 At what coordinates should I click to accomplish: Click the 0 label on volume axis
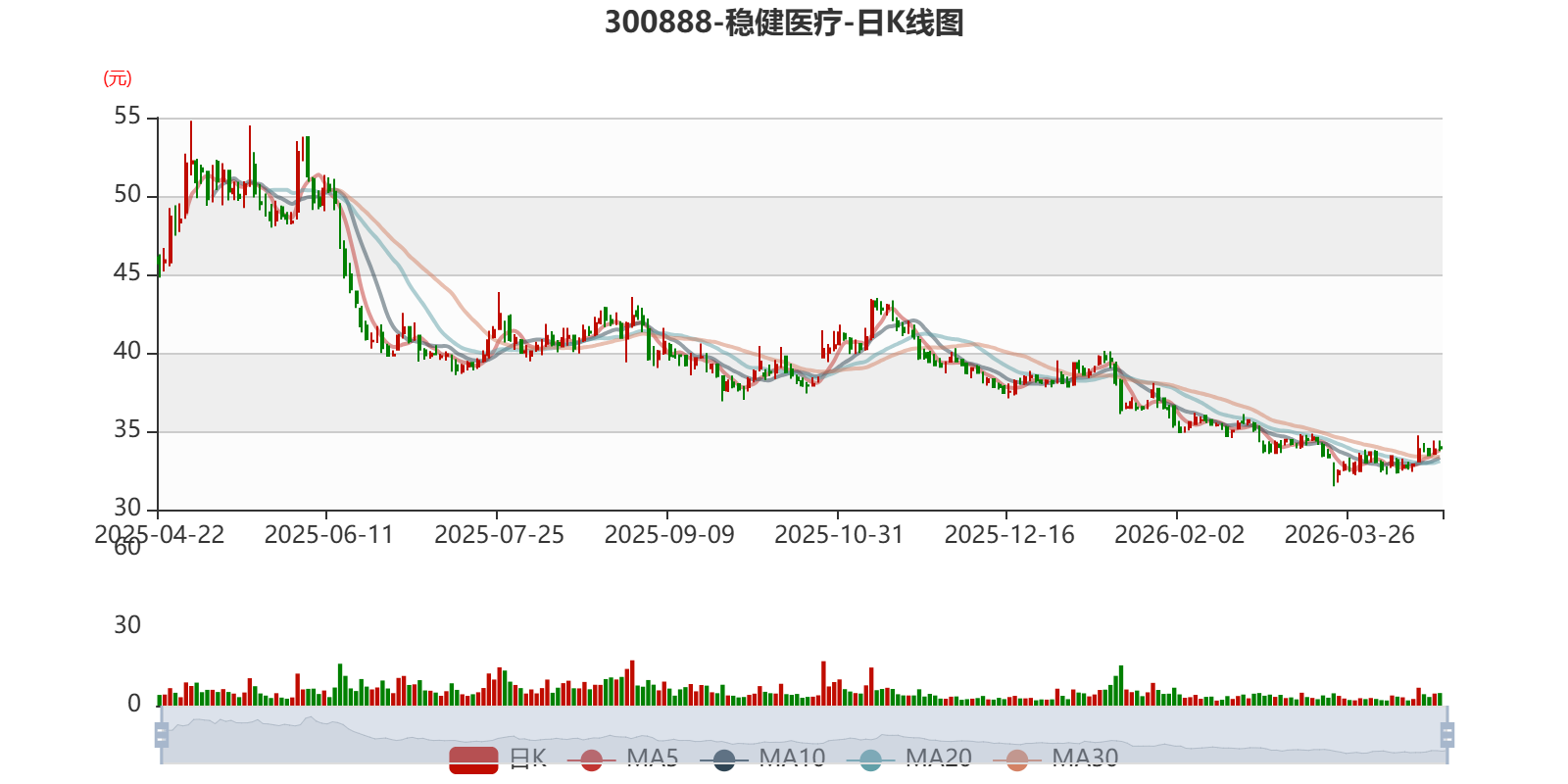point(134,704)
